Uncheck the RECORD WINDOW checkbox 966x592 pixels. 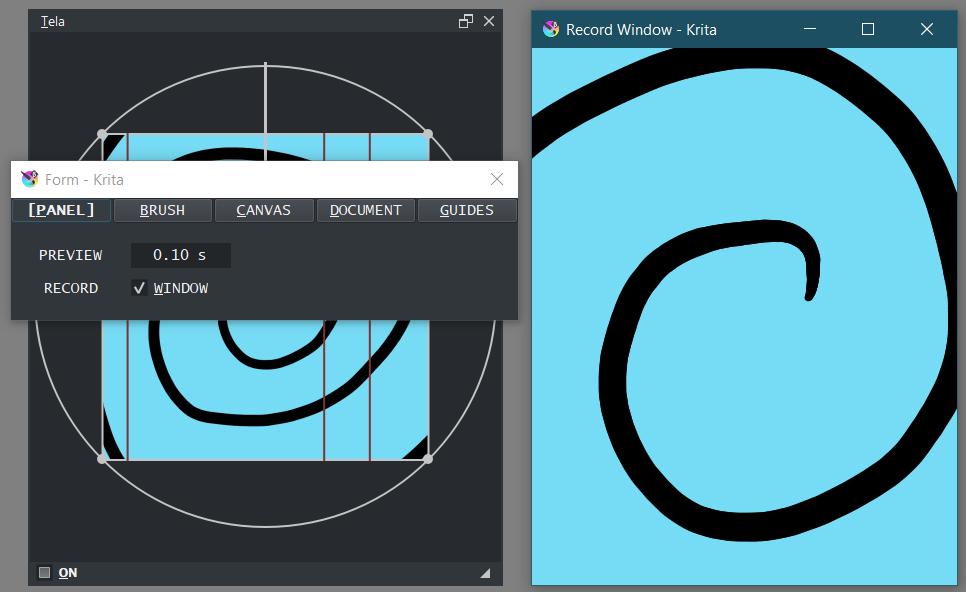click(139, 288)
